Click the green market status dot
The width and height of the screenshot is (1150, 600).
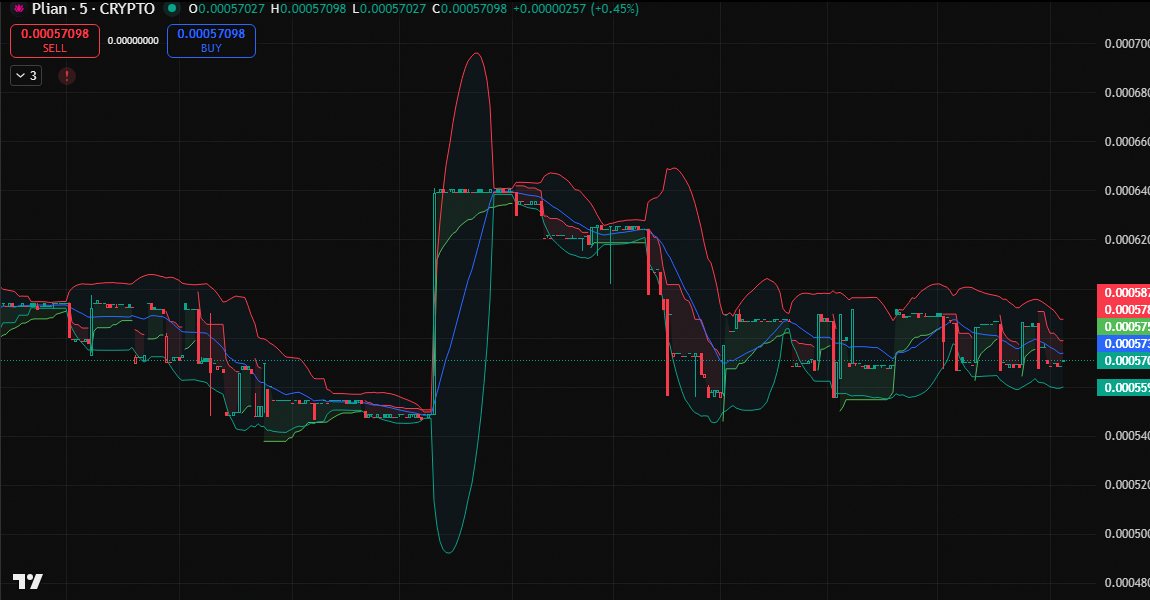pyautogui.click(x=172, y=9)
